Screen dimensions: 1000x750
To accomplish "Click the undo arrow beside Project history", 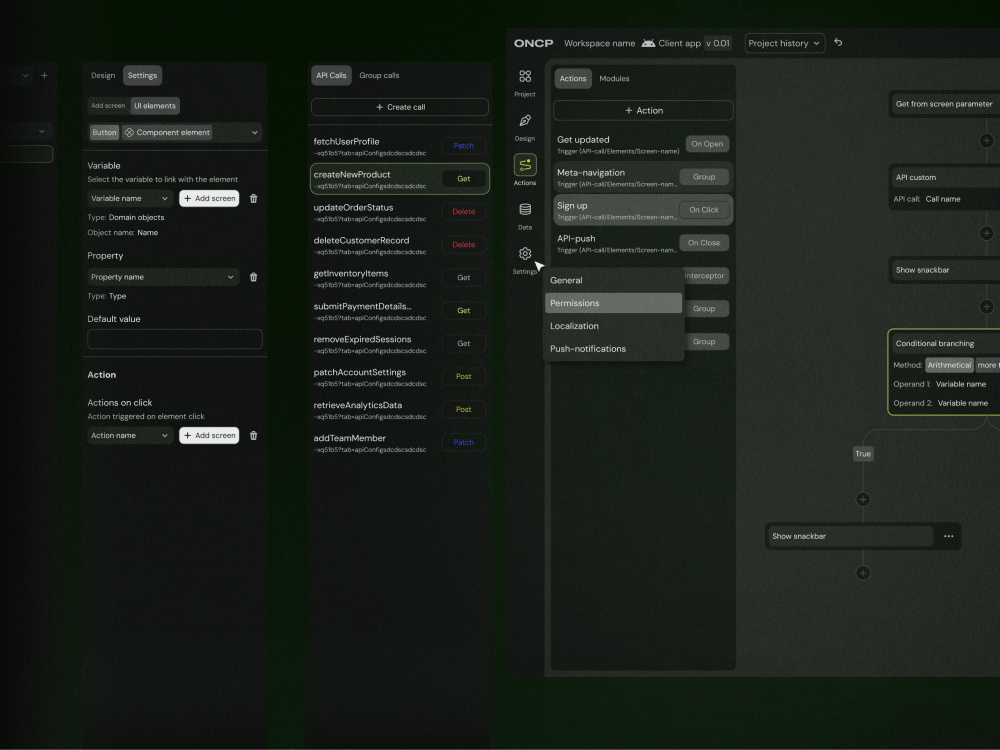I will (838, 43).
